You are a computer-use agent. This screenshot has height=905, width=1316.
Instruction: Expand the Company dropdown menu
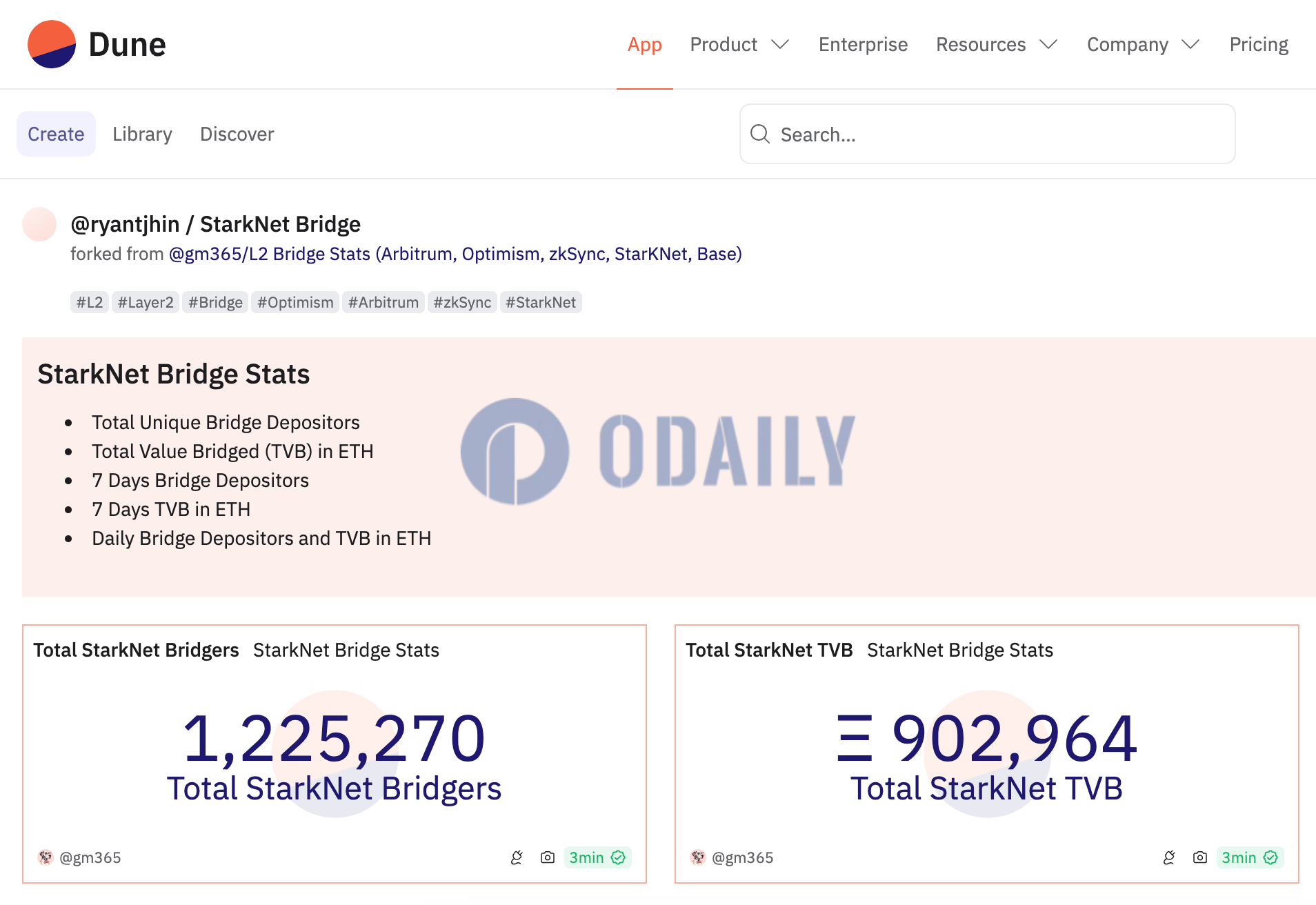[x=1144, y=45]
